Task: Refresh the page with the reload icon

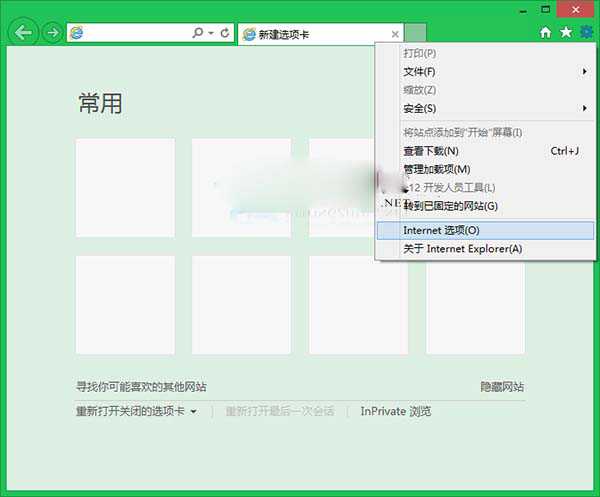Action: point(225,33)
